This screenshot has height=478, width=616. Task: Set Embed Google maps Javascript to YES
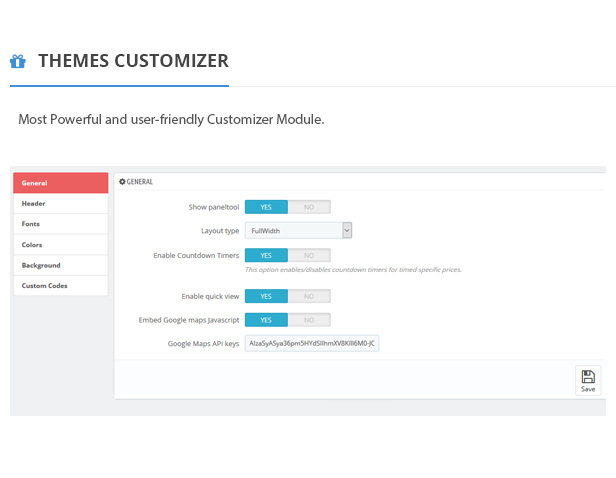[266, 320]
